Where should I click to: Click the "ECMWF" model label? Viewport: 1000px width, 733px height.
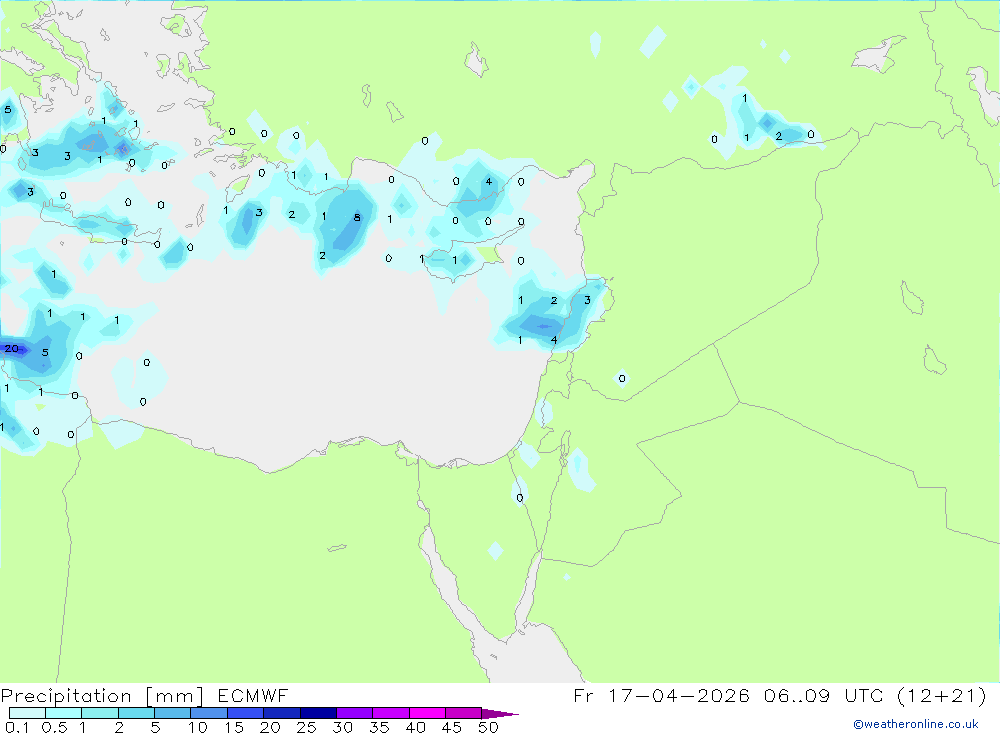click(x=253, y=695)
